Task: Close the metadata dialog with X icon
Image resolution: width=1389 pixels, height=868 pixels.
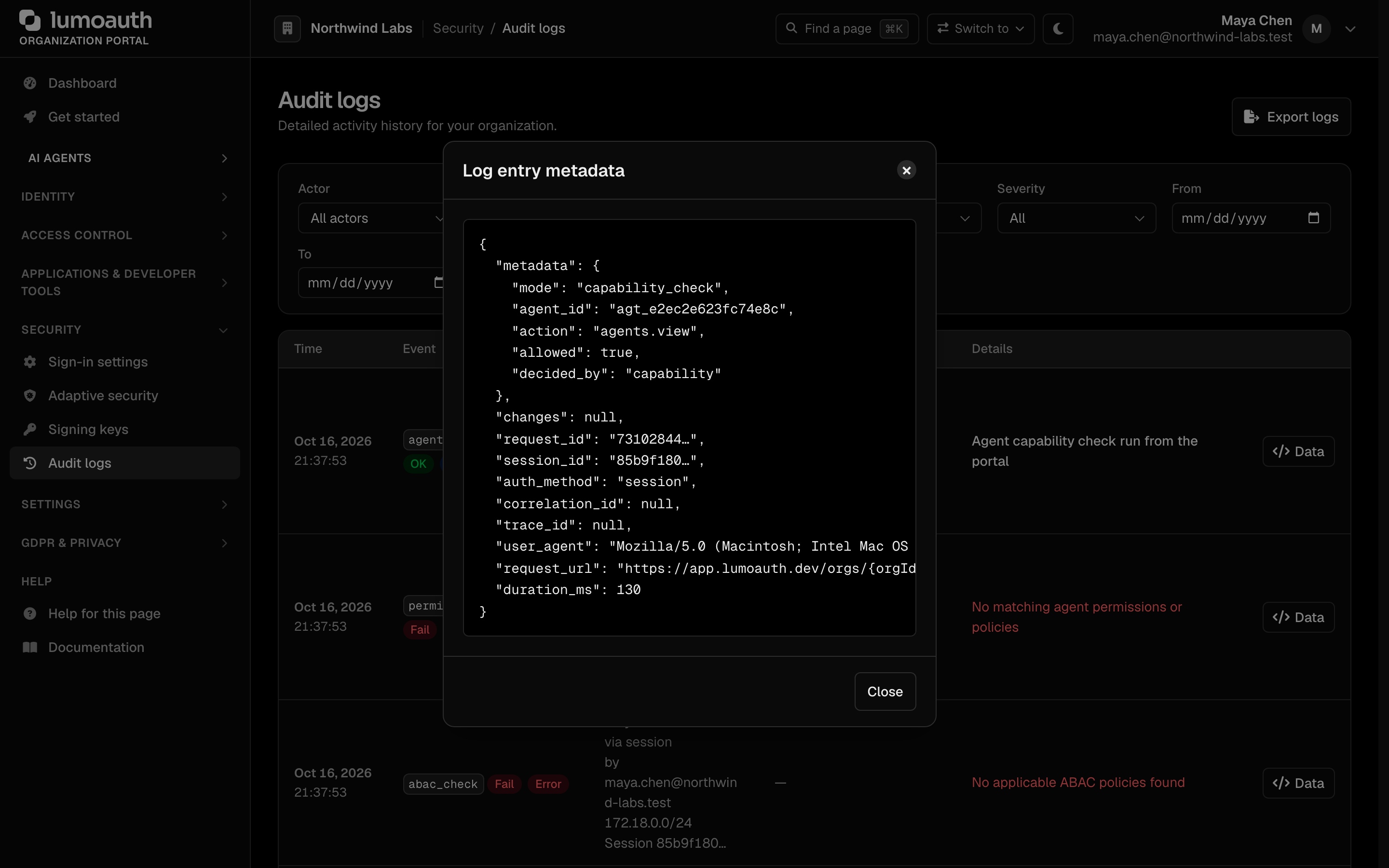Action: [906, 171]
